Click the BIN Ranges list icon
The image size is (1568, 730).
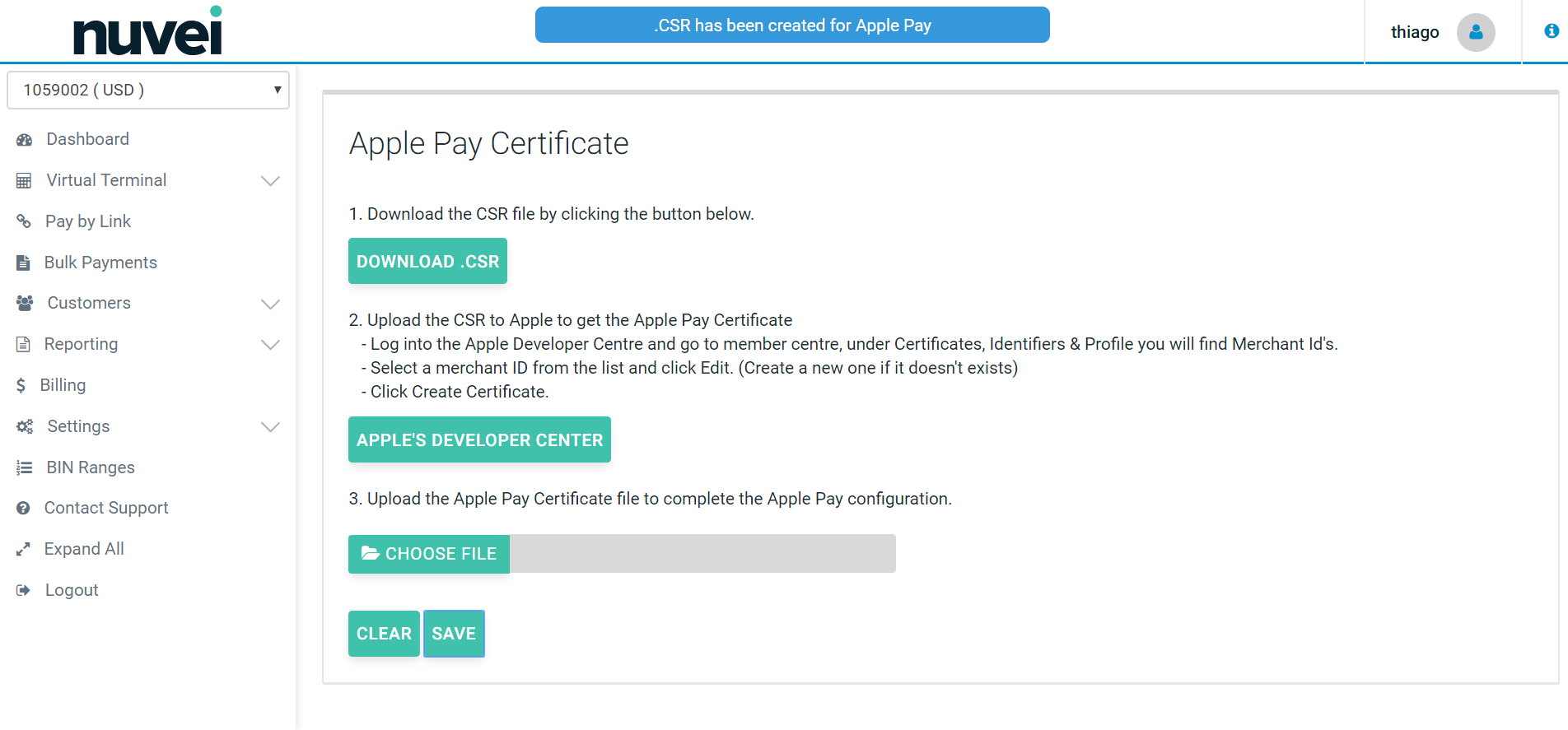click(x=24, y=467)
